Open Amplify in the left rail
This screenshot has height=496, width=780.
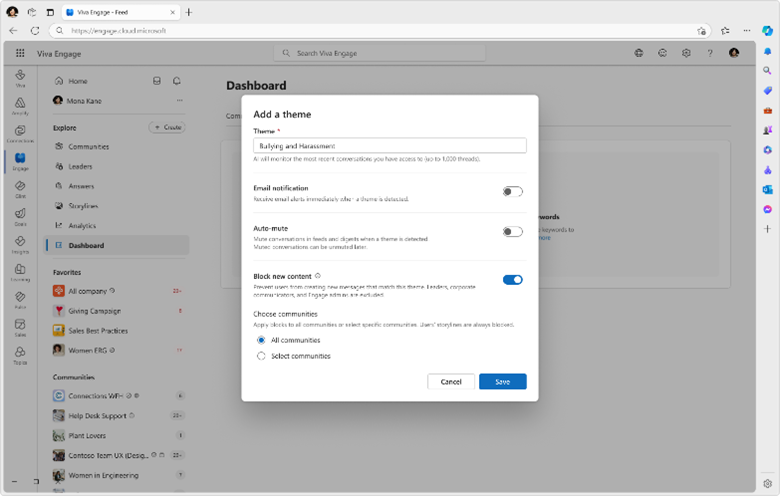pos(20,106)
